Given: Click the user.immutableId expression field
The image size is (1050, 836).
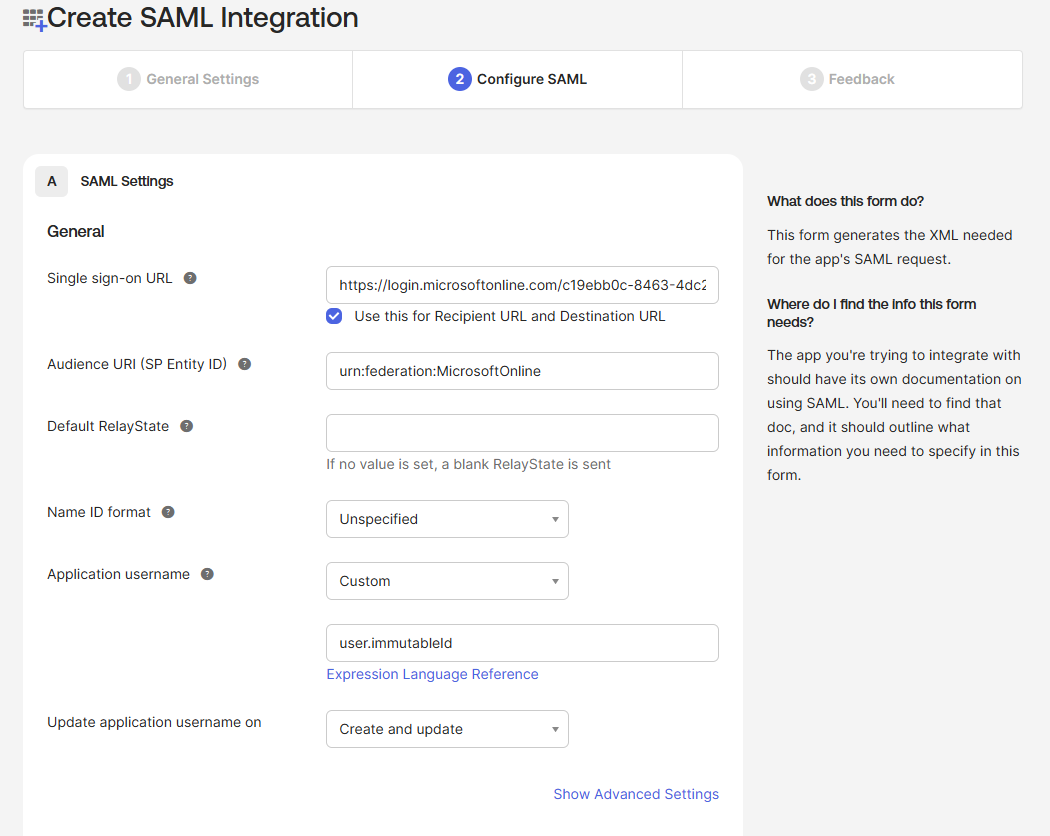Looking at the screenshot, I should [x=522, y=643].
